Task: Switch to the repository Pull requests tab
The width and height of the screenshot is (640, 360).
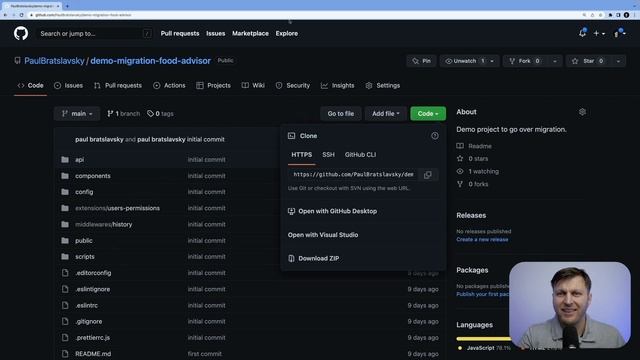Action: 118,85
